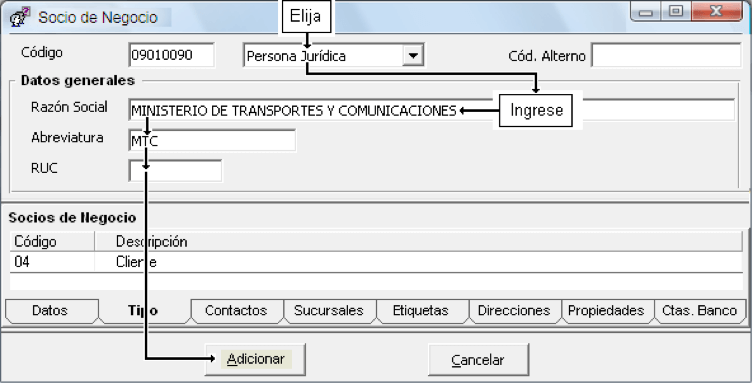Screen dimensions: 753x384
Task: Click the Código column header in grid
Action: [52, 241]
